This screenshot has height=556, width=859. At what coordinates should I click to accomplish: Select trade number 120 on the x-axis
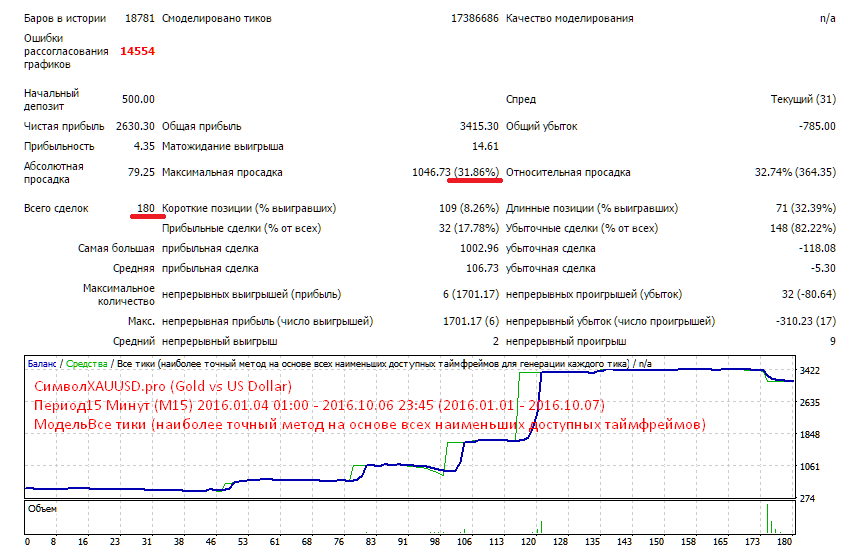point(528,542)
